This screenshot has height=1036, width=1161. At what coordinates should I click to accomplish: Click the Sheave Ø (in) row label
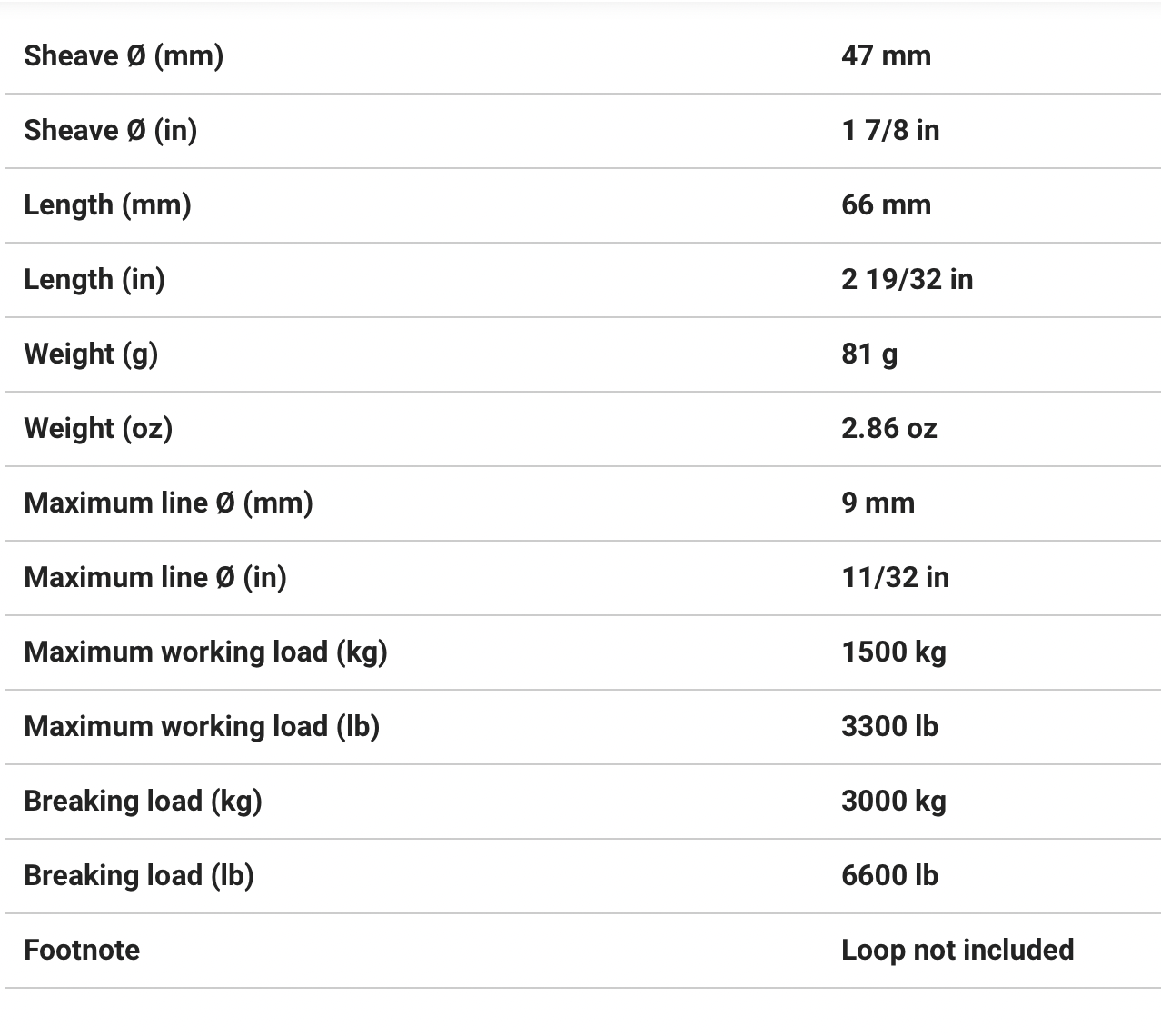(x=110, y=130)
